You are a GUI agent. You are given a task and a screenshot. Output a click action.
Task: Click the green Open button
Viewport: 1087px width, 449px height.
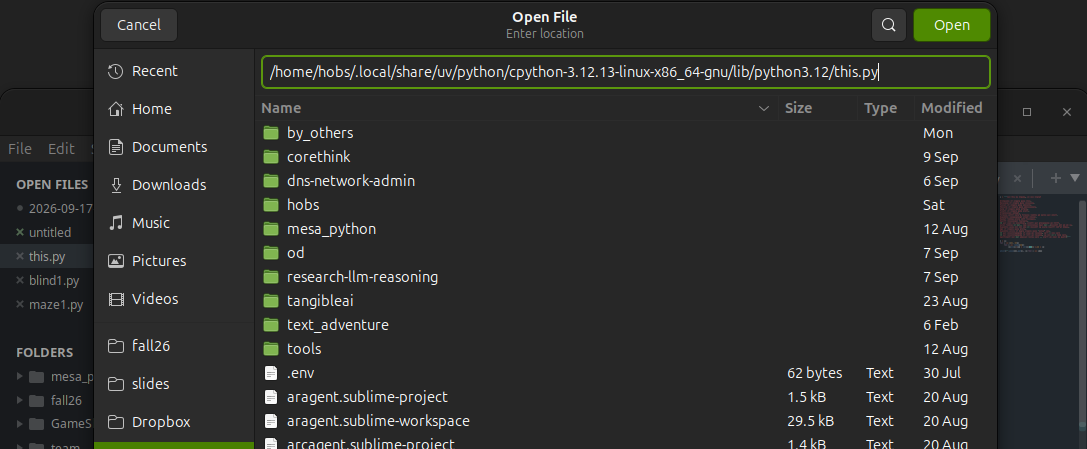pos(952,25)
